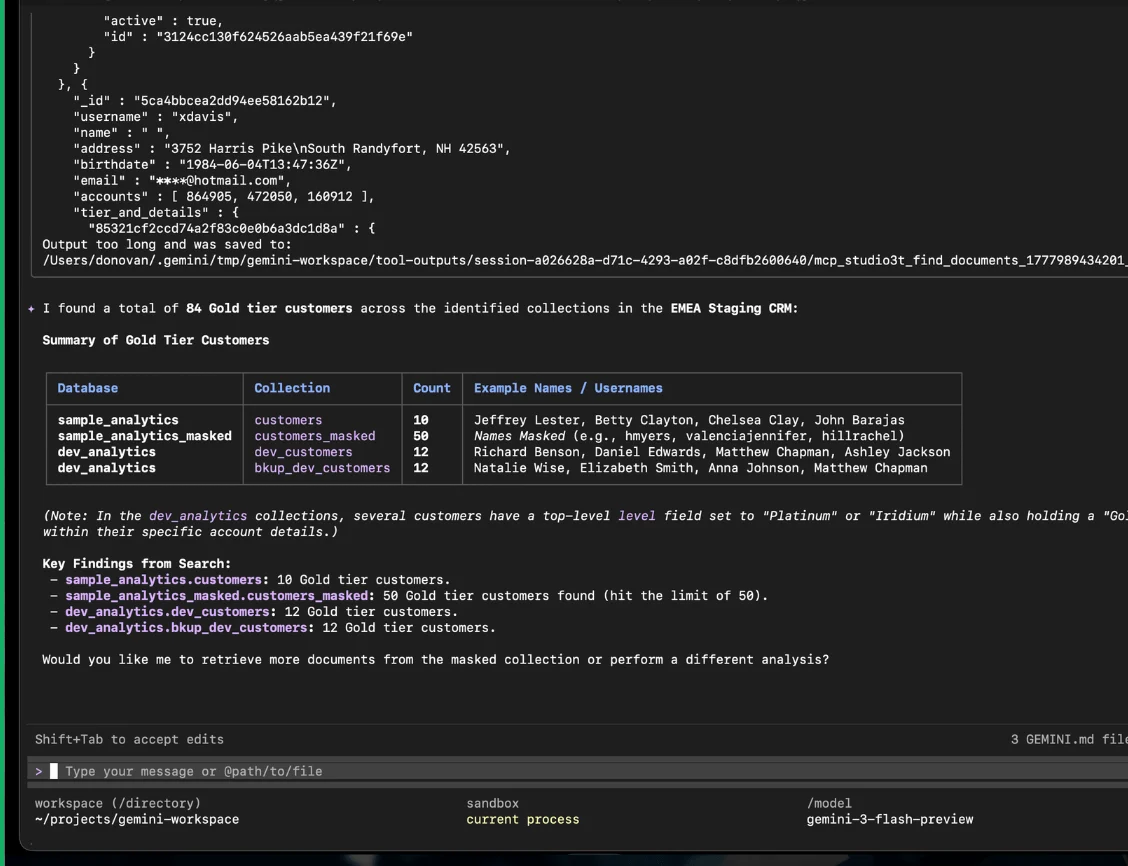Image resolution: width=1128 pixels, height=866 pixels.
Task: Click the '"85321cf2ccd74a2f83c0e0b6a3dc1d8a"' key line
Action: (232, 229)
